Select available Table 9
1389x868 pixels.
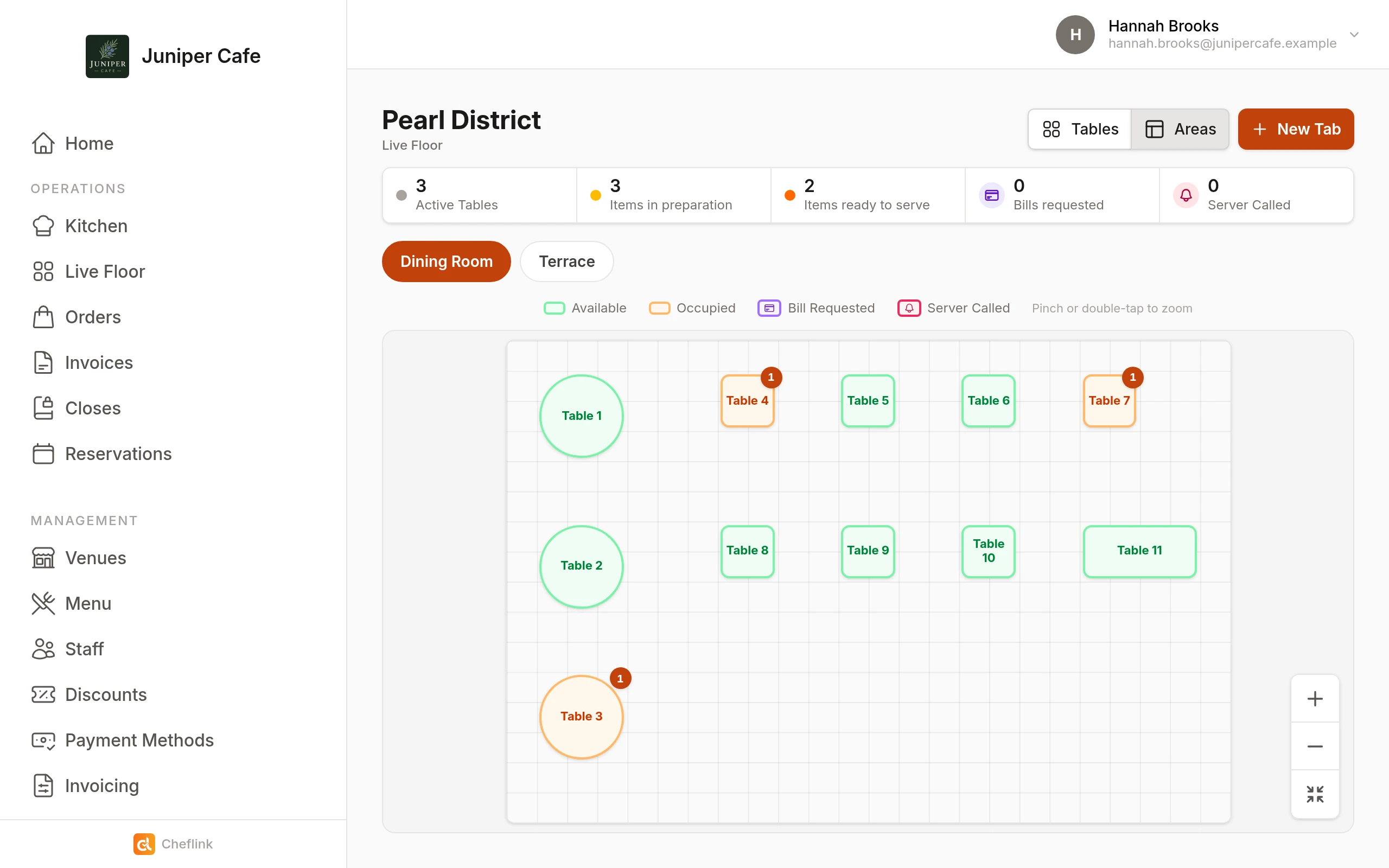pyautogui.click(x=868, y=551)
